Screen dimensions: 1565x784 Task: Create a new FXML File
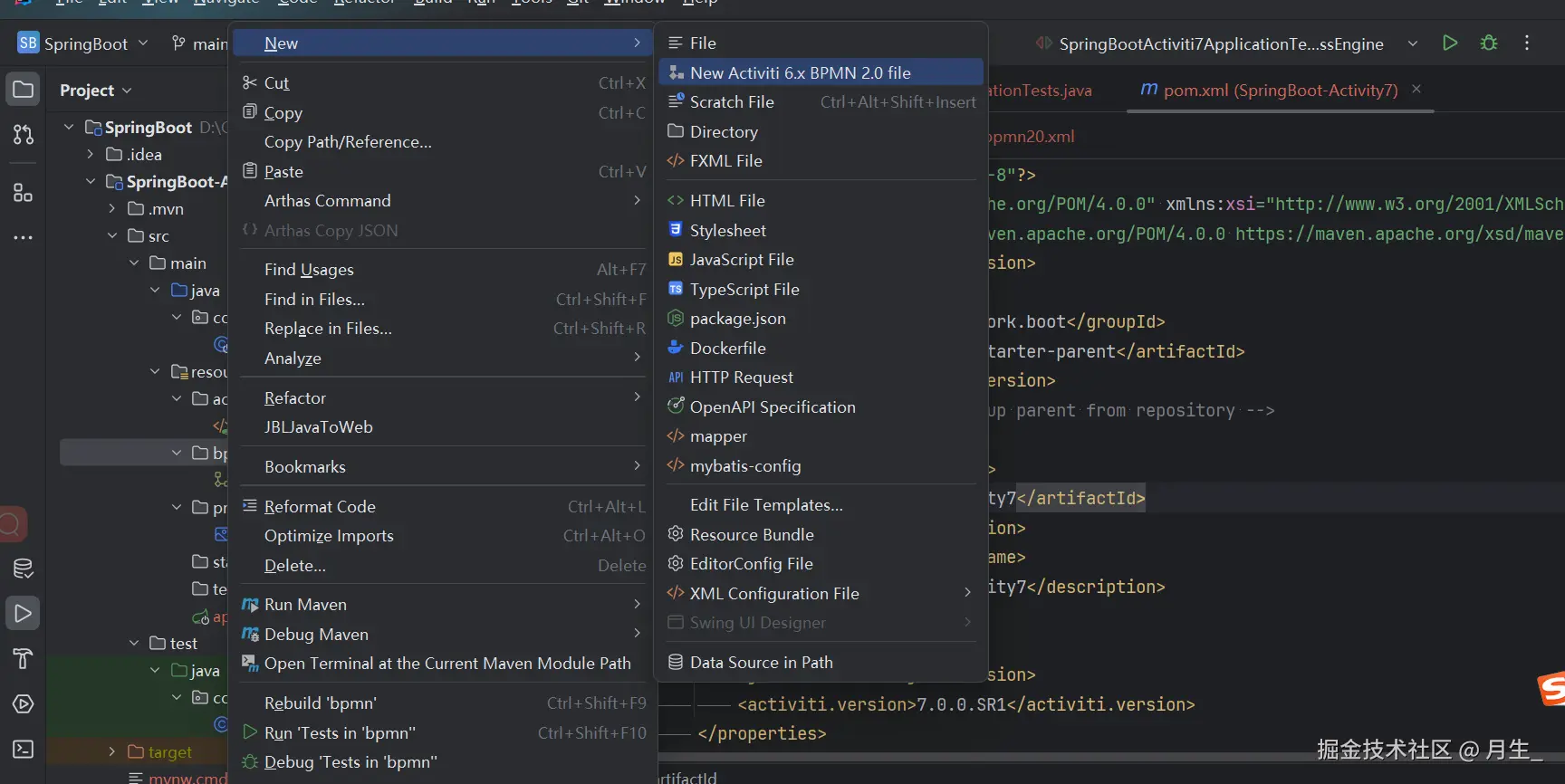(821, 160)
